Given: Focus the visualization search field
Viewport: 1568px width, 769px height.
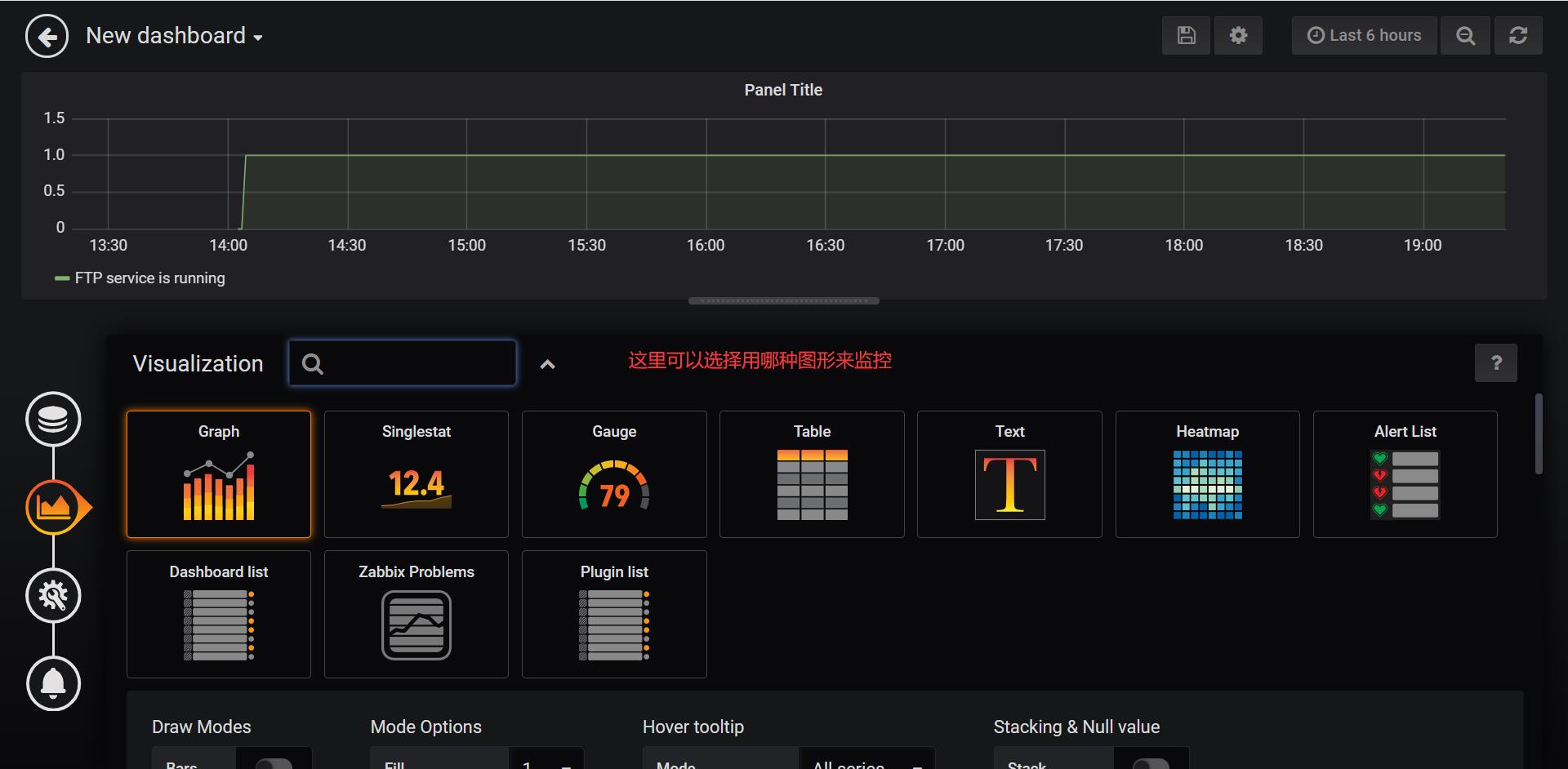Looking at the screenshot, I should (403, 363).
